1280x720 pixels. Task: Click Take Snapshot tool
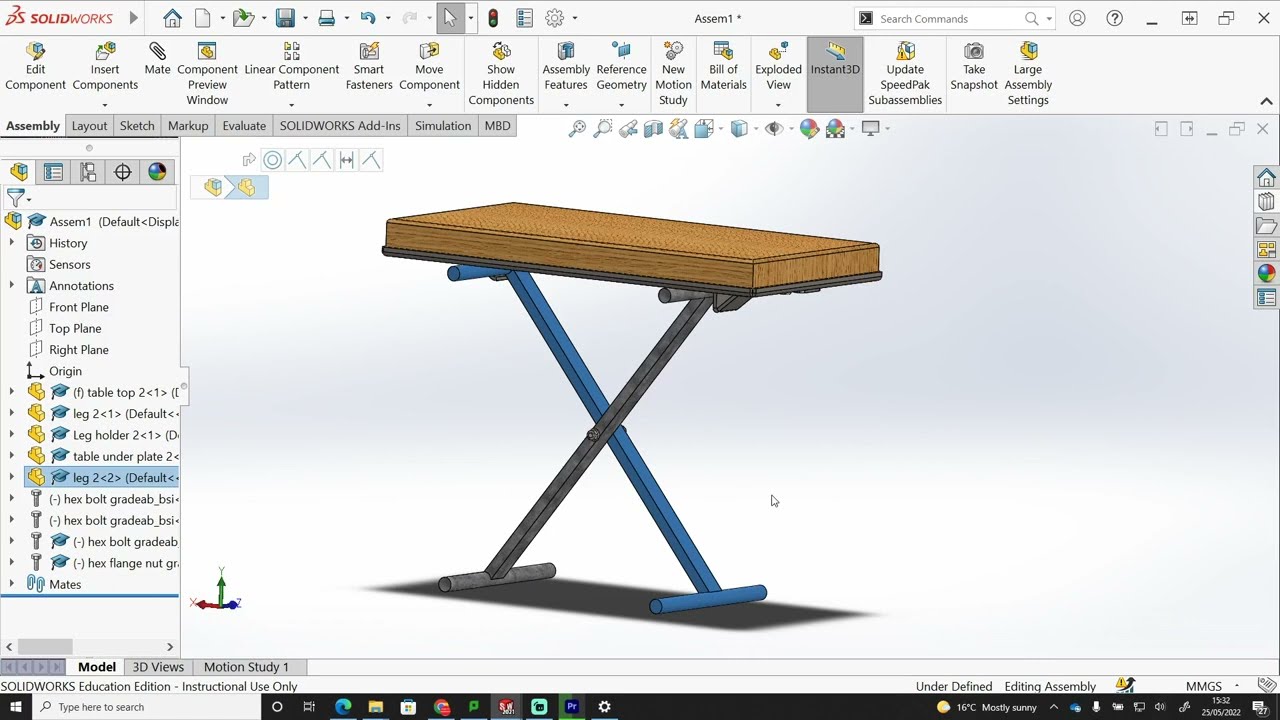pos(974,67)
